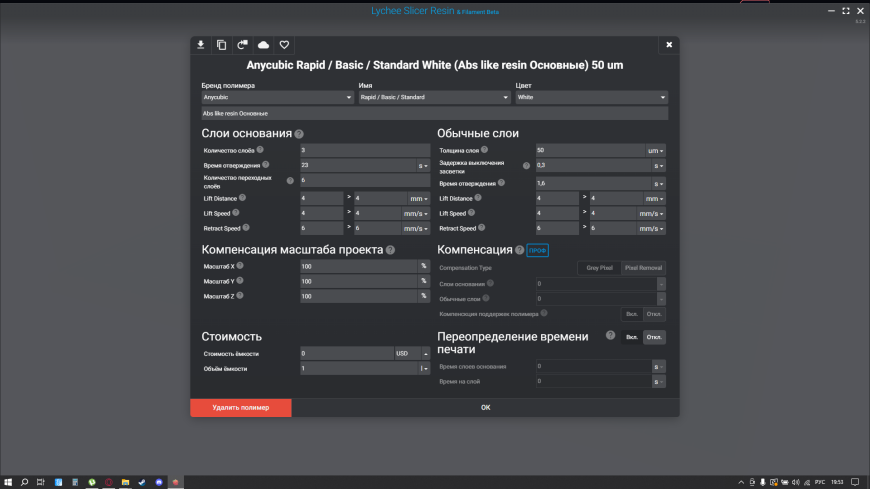Close the resin settings dialog
This screenshot has height=489, width=870.
[x=669, y=45]
